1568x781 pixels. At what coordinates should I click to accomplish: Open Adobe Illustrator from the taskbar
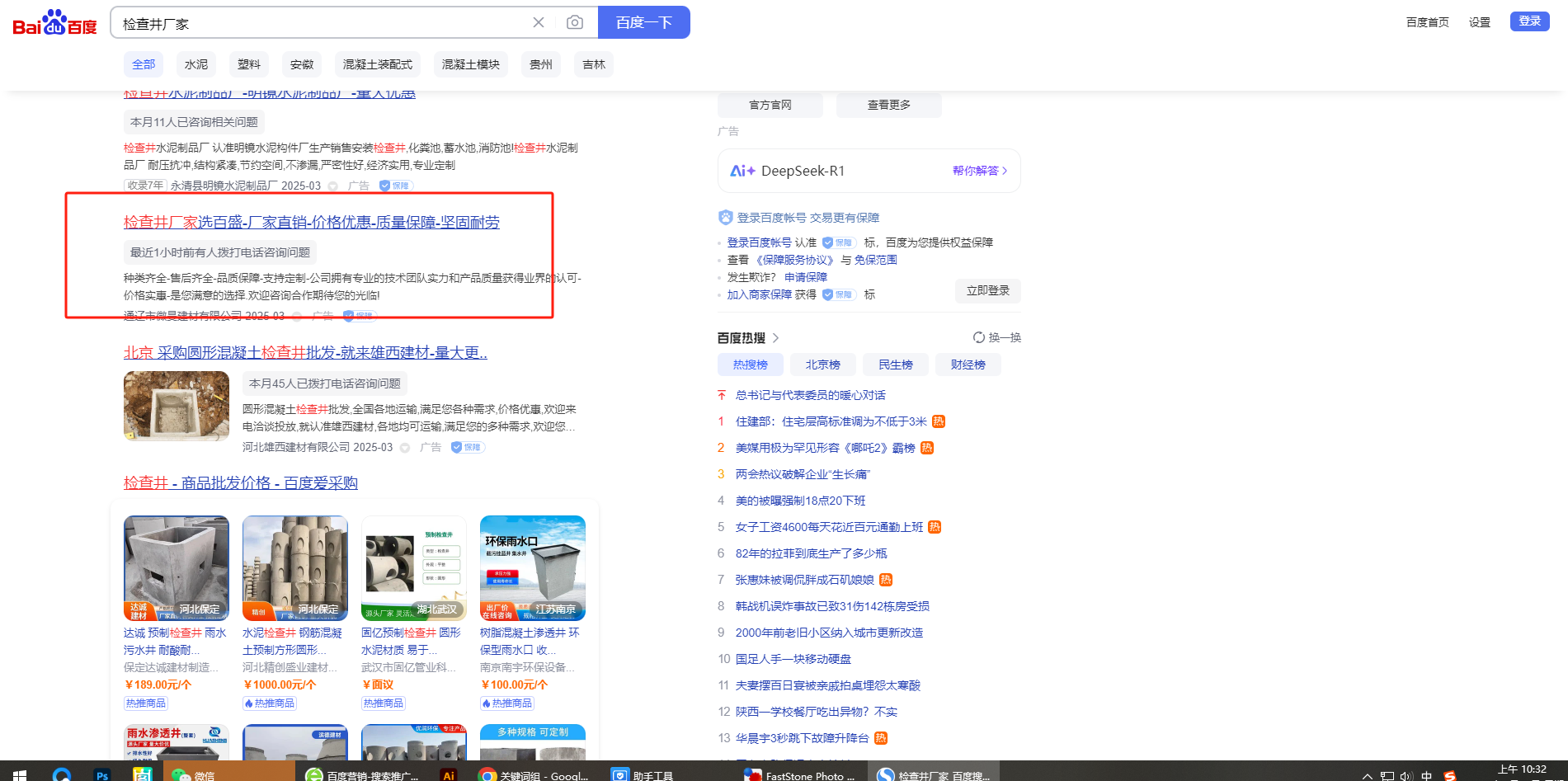pos(449,774)
